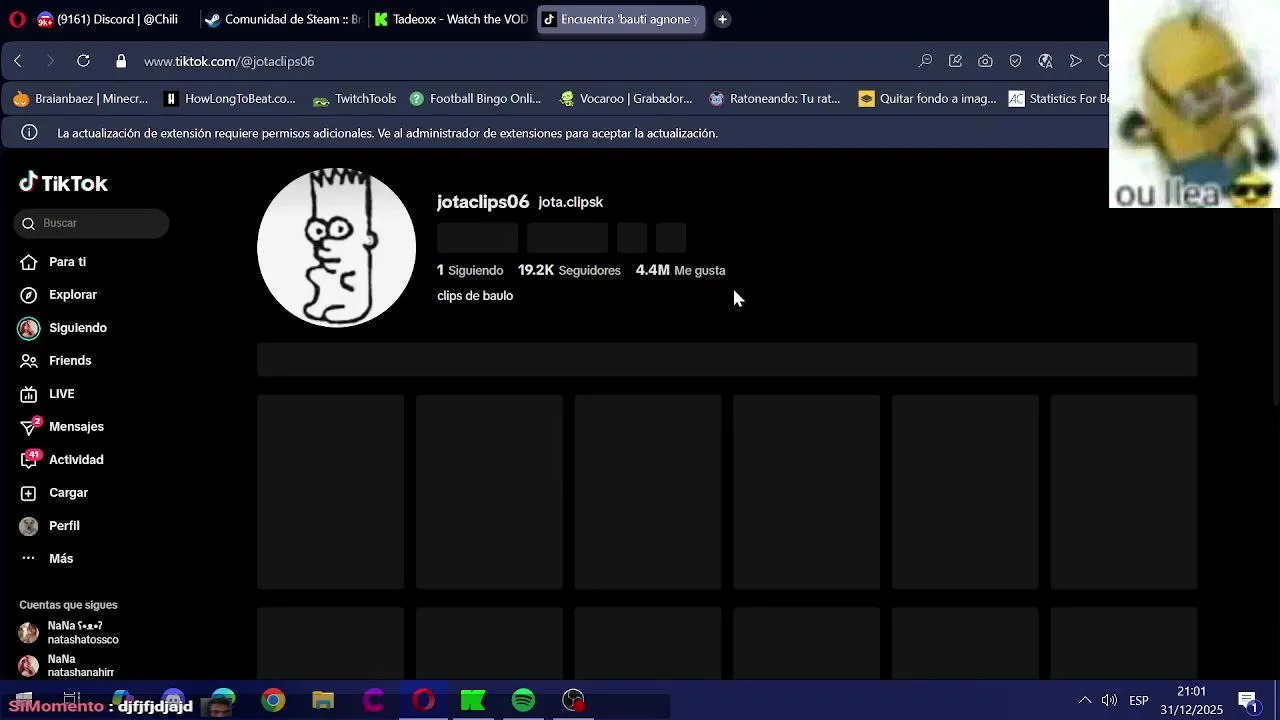
Task: Click the info icon in extension notice
Action: coord(30,133)
